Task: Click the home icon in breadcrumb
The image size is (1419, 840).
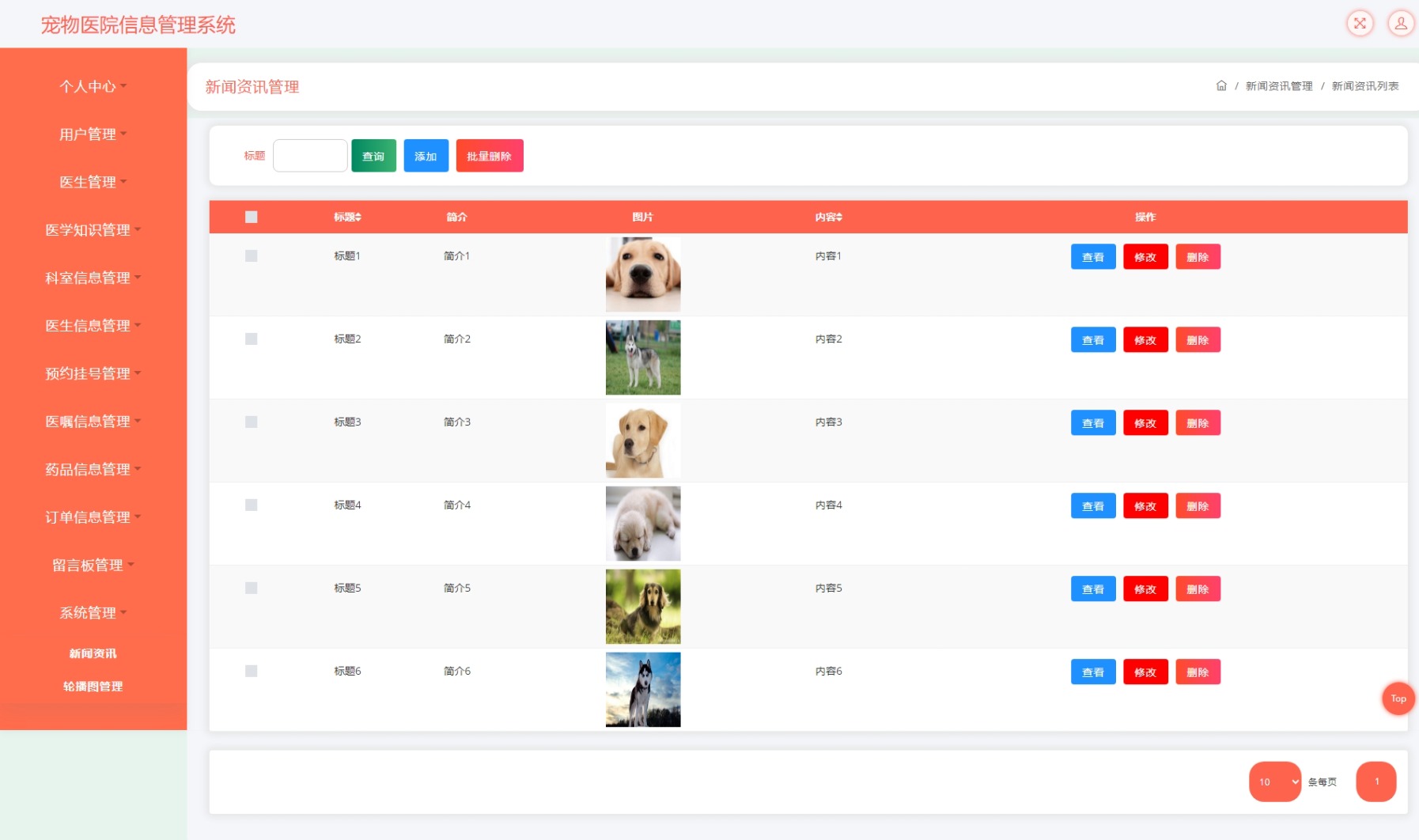Action: [x=1221, y=85]
